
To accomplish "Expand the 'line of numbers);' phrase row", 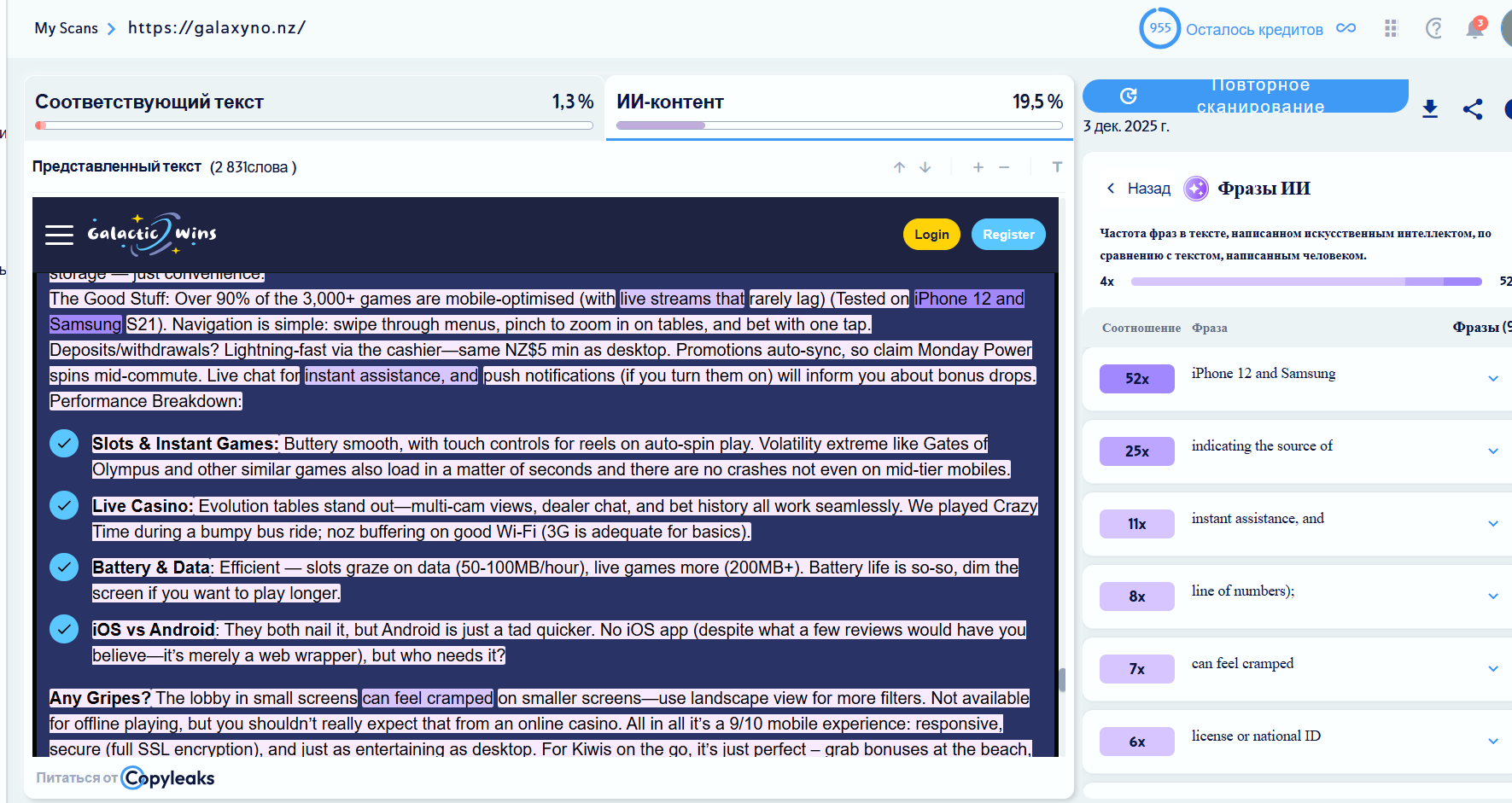I will coord(1493,596).
